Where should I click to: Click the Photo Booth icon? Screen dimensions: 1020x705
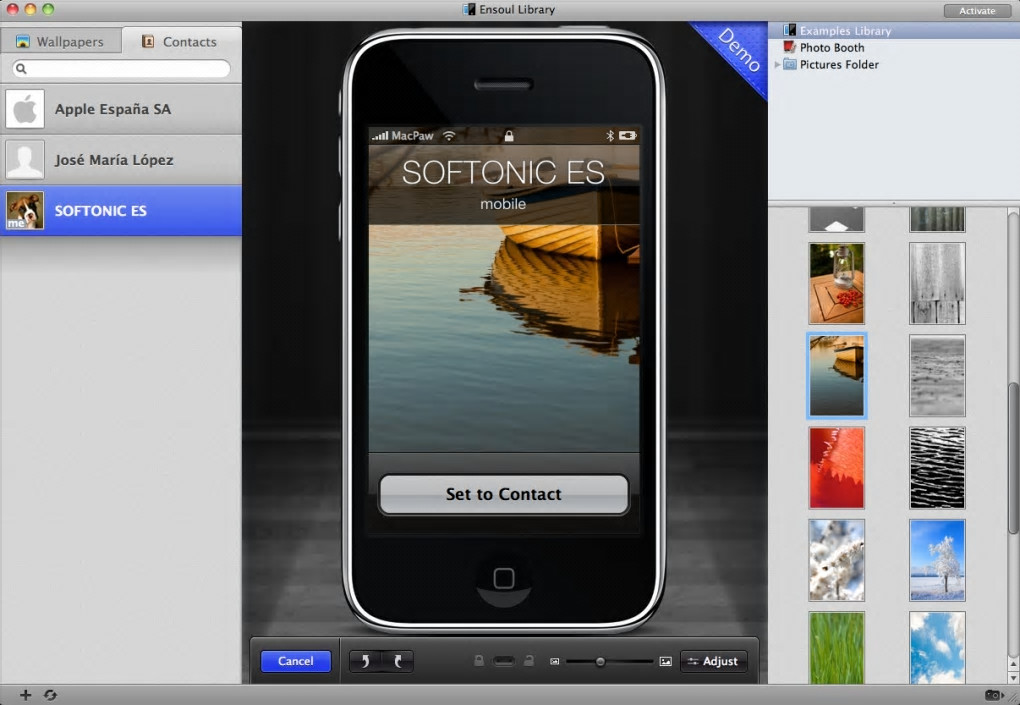pyautogui.click(x=789, y=47)
